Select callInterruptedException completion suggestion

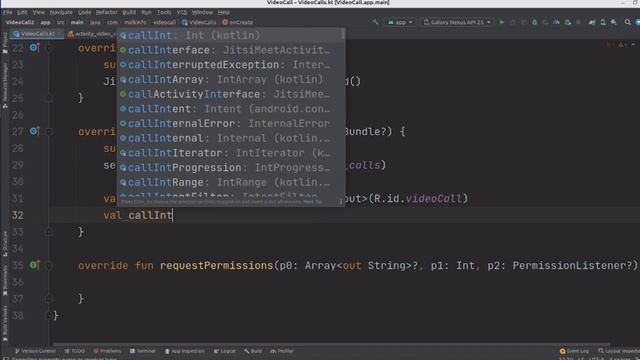click(x=229, y=64)
